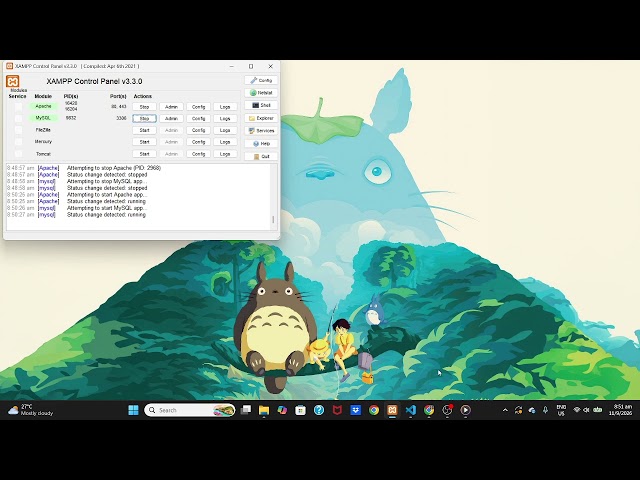Start the Mercury module
The width and height of the screenshot is (640, 480).
tap(144, 142)
